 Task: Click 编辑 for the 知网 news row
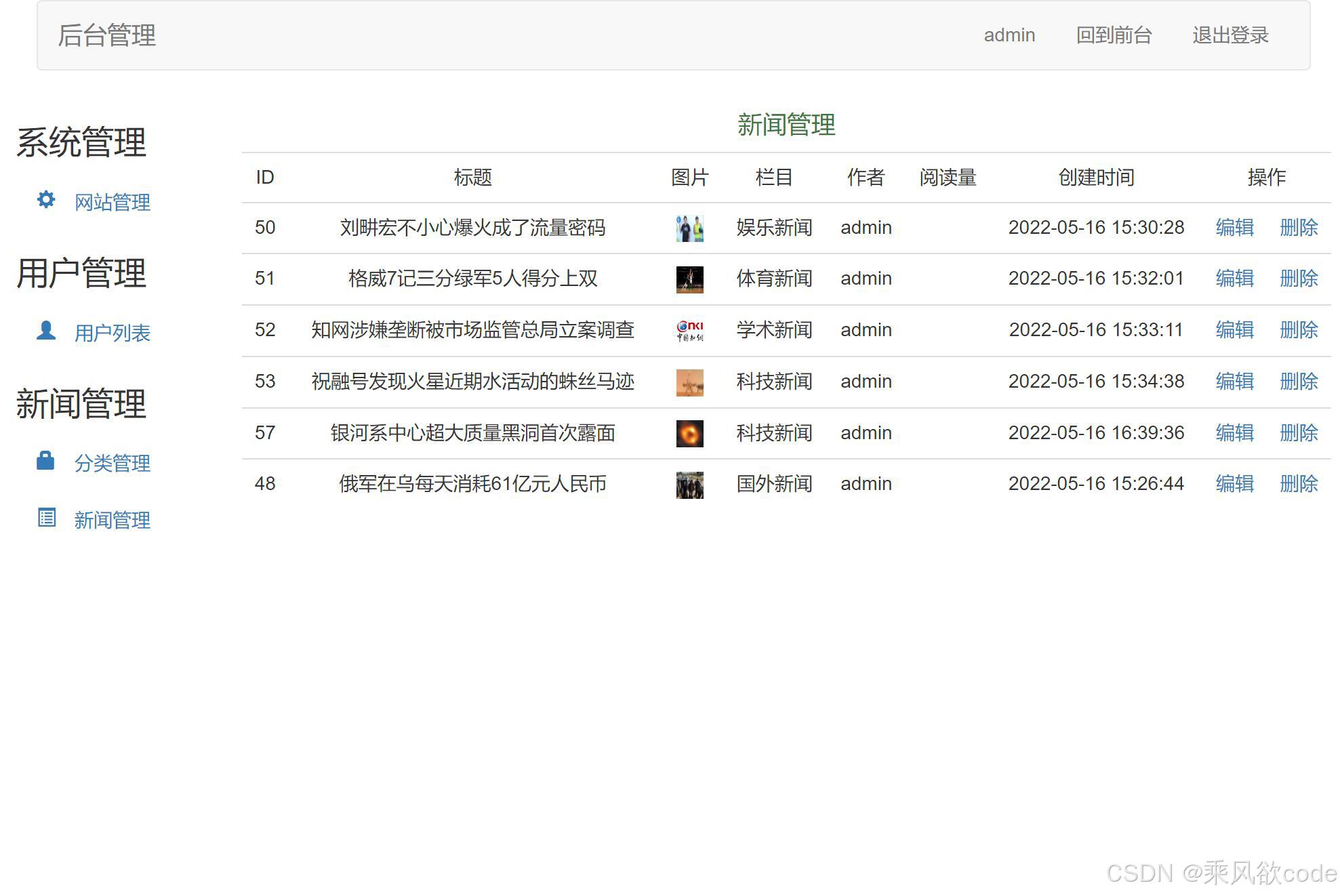coord(1234,330)
